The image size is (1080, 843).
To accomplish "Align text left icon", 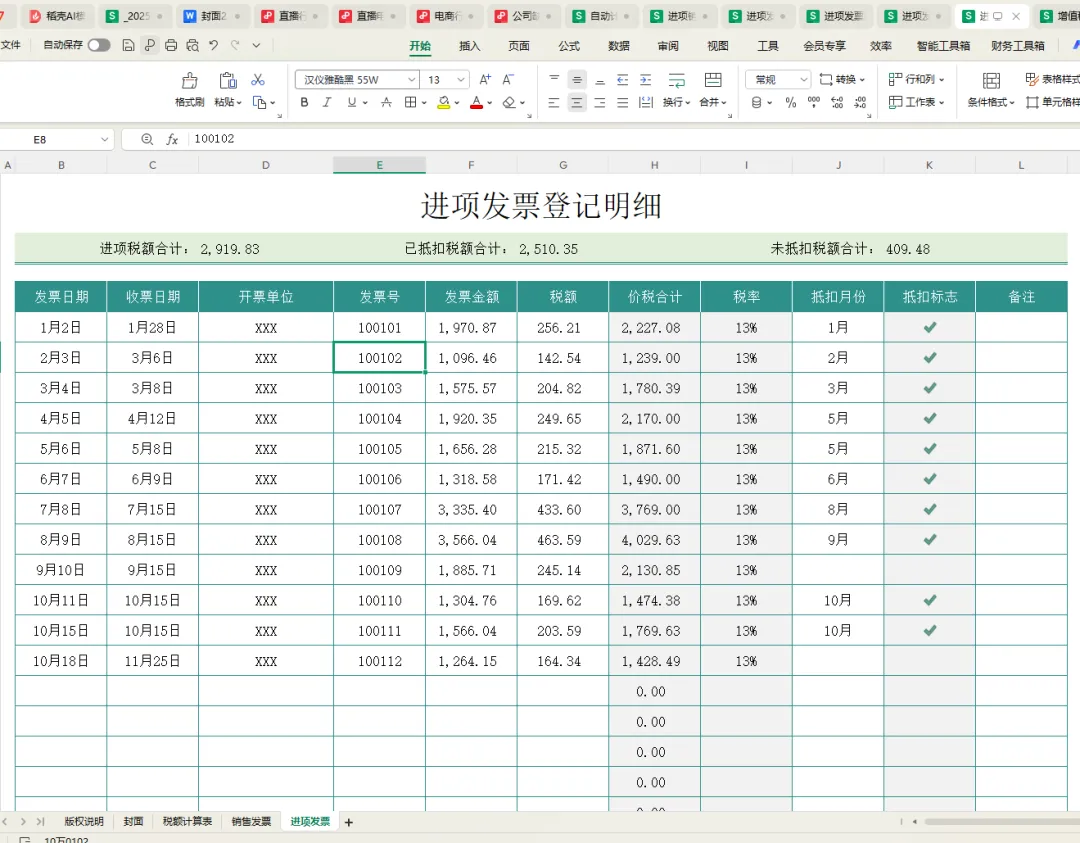I will pyautogui.click(x=554, y=103).
